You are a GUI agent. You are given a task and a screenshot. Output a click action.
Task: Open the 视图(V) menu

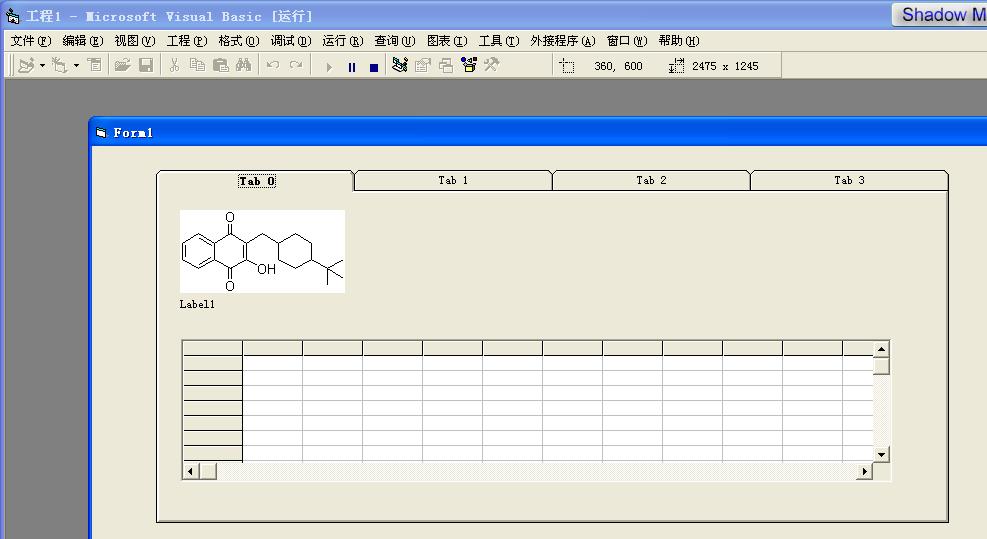pos(135,41)
